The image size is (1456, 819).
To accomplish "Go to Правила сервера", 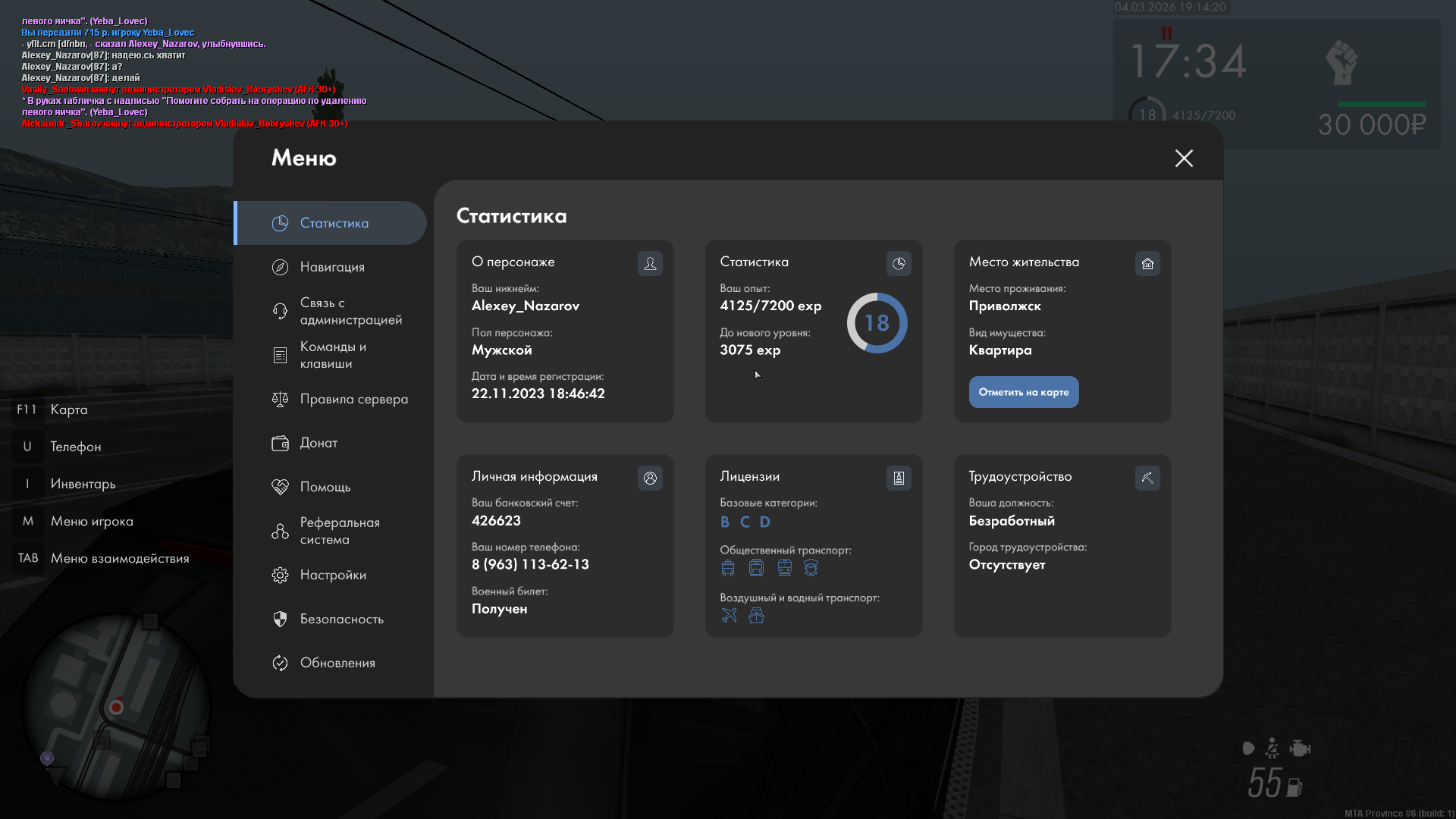I will coord(353,399).
